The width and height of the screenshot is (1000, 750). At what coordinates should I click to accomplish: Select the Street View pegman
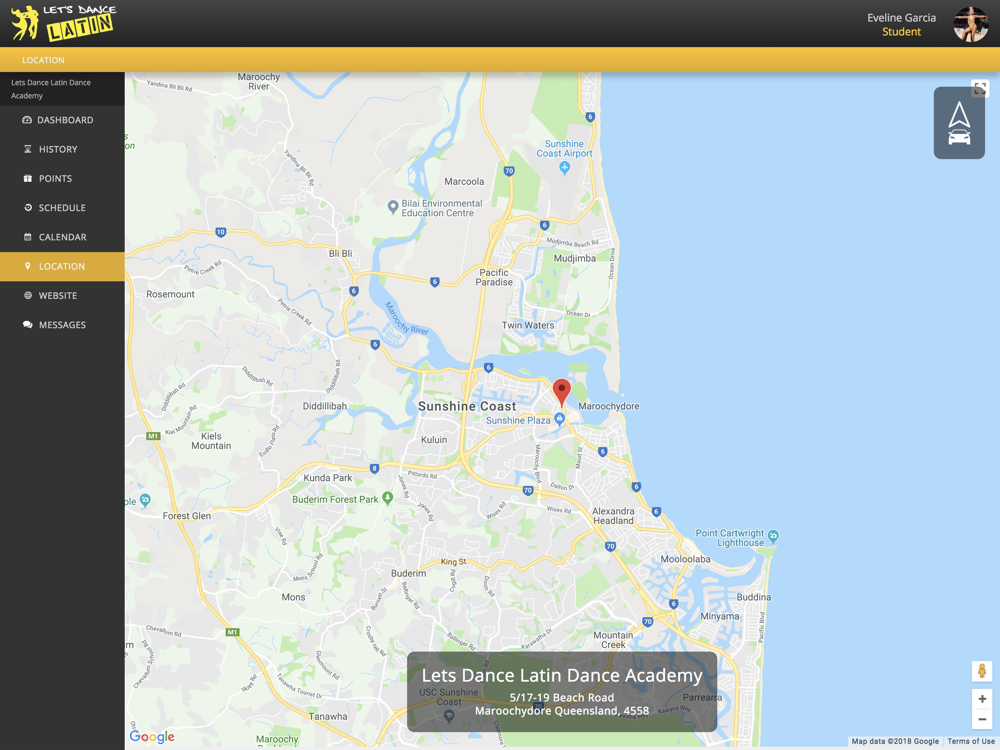point(982,671)
